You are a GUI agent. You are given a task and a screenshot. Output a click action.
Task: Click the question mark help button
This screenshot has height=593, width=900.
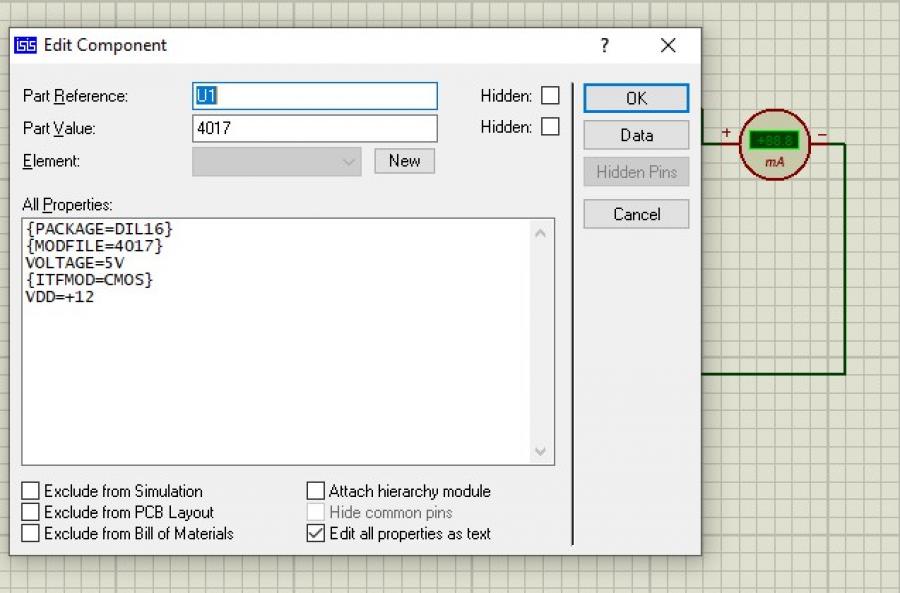click(x=604, y=45)
